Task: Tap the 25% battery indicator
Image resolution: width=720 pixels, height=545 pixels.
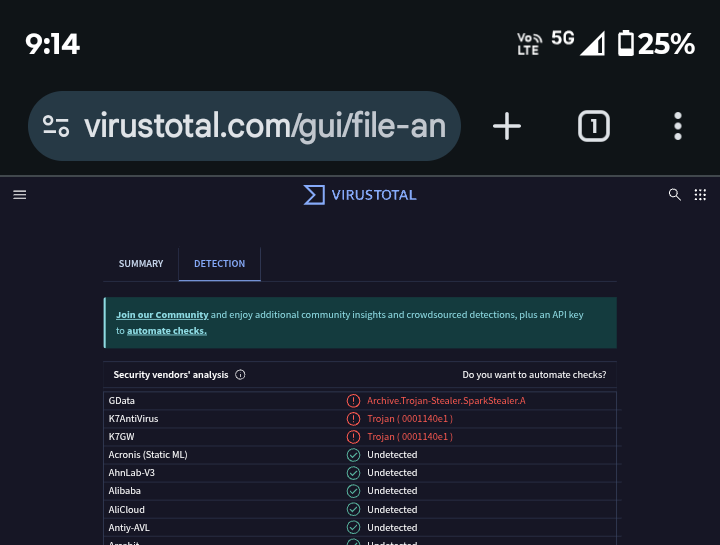Action: click(x=656, y=44)
